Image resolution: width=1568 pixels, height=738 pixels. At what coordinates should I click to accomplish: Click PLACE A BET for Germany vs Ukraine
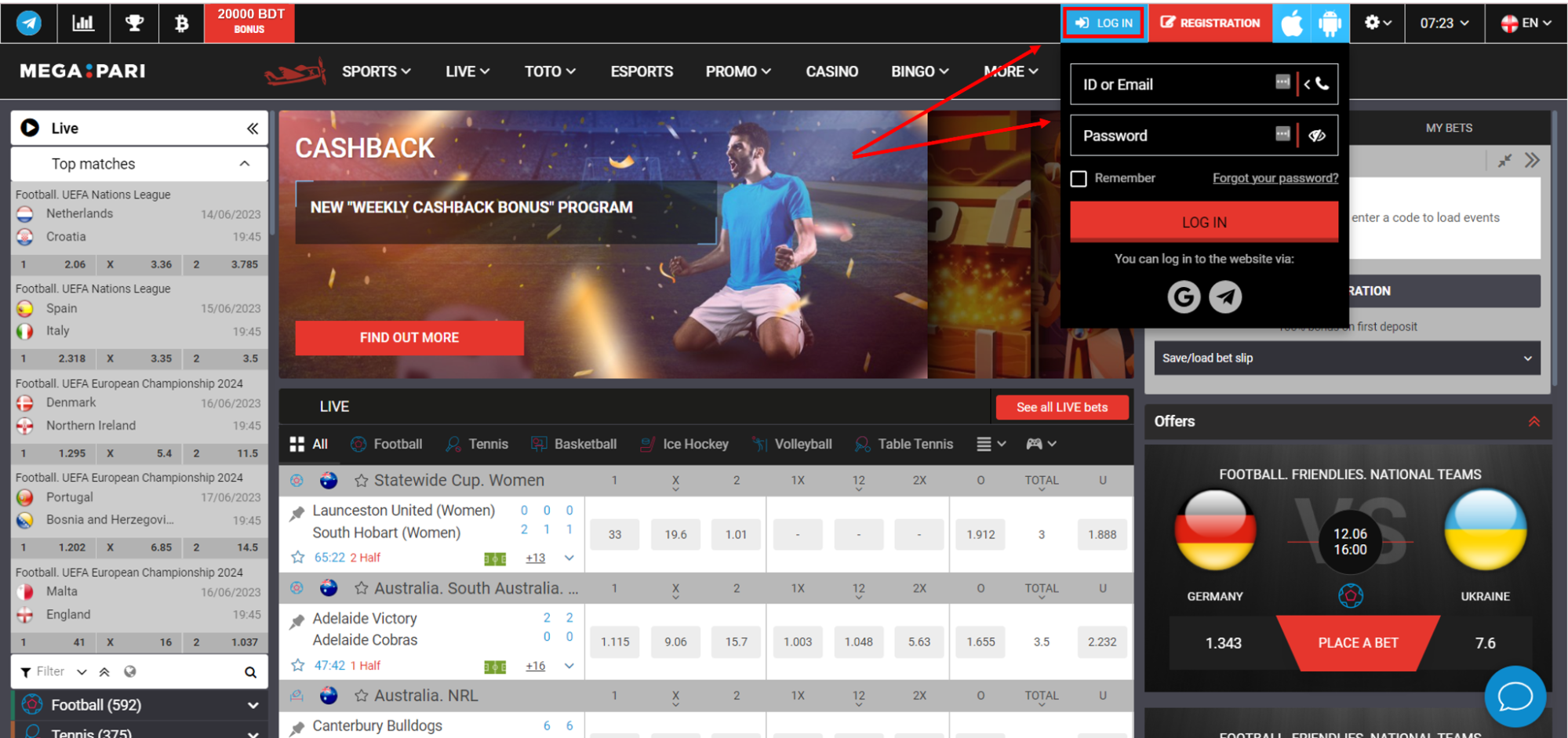tap(1358, 643)
